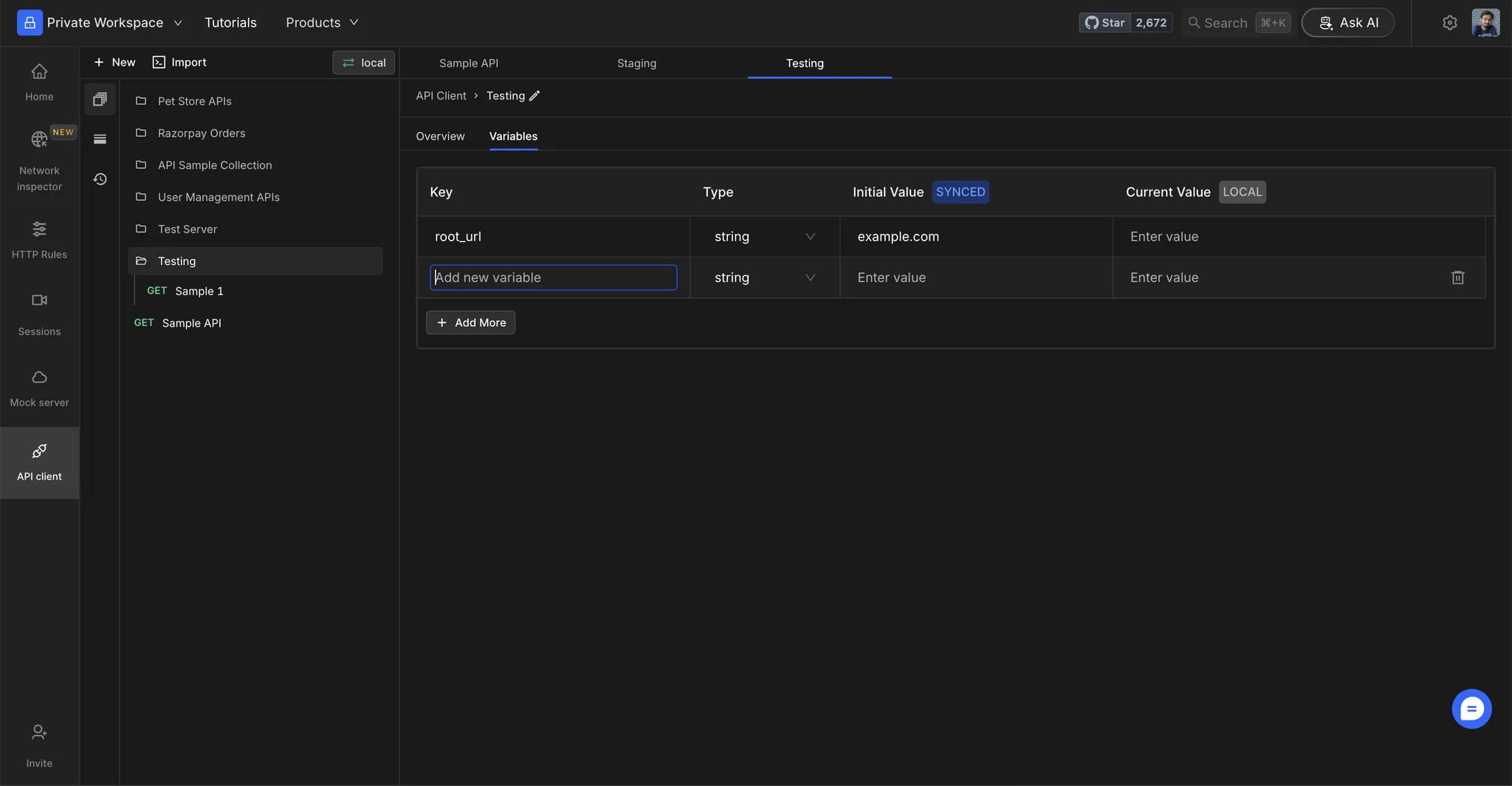Open the Mock server section

[x=39, y=387]
